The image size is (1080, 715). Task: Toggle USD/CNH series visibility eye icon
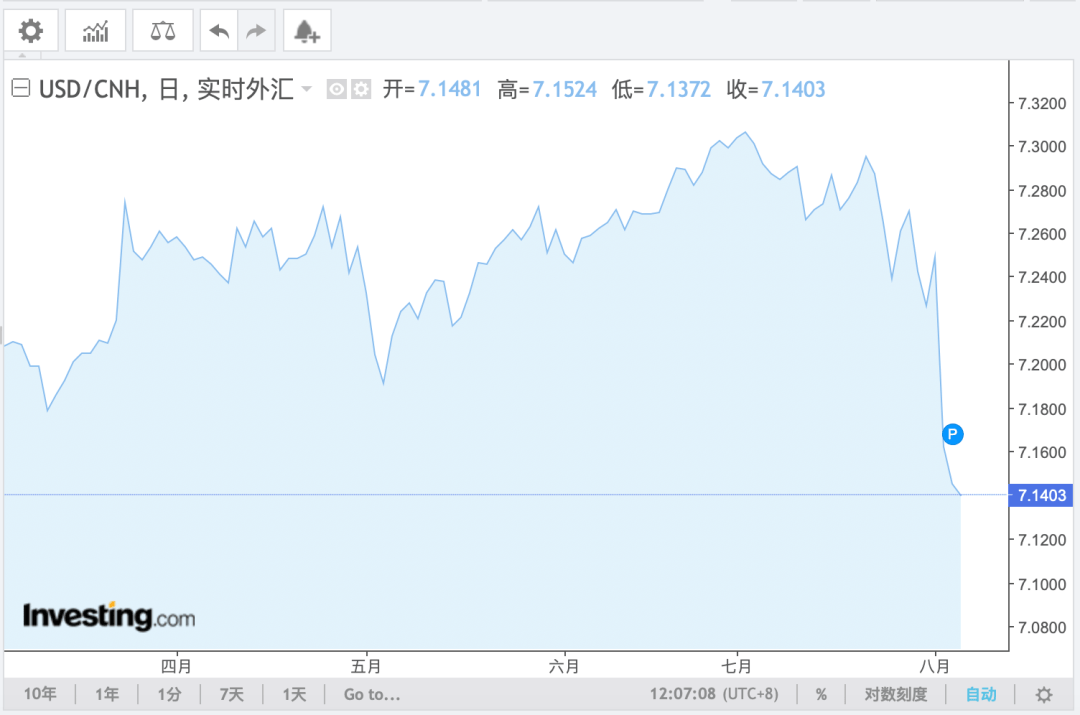(337, 90)
